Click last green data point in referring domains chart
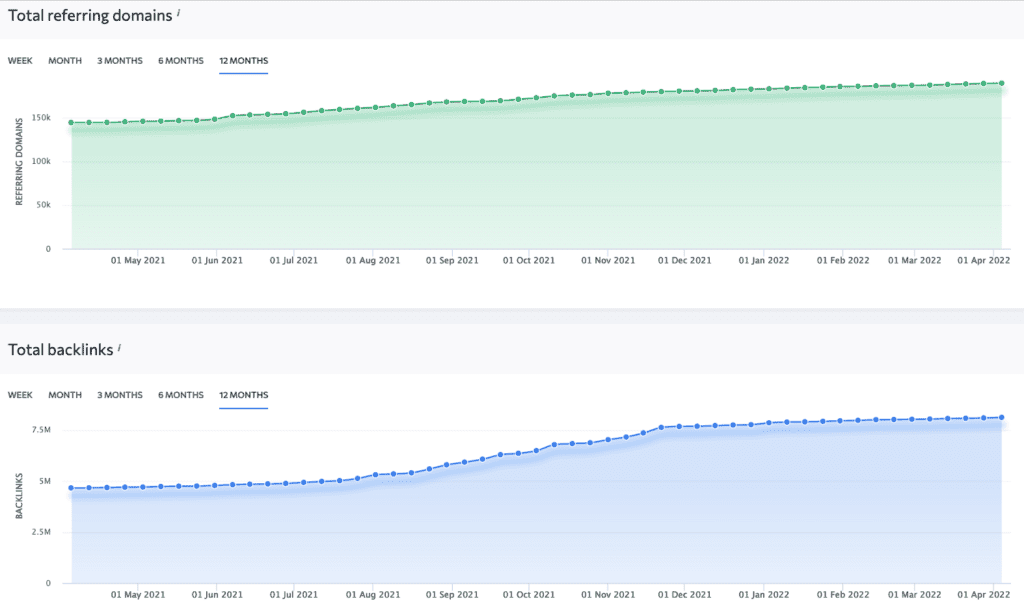 [x=1001, y=83]
